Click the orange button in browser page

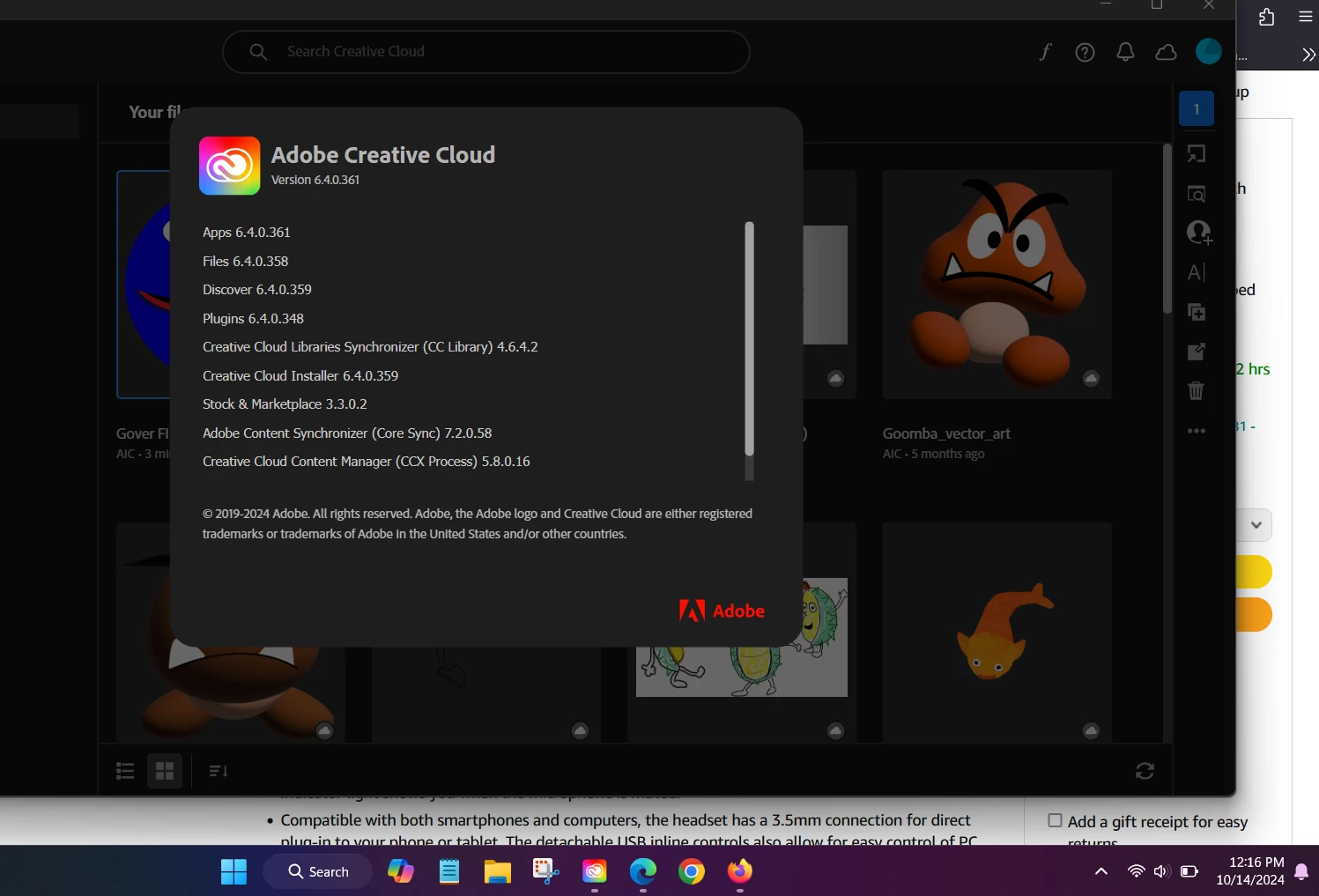tap(1255, 614)
